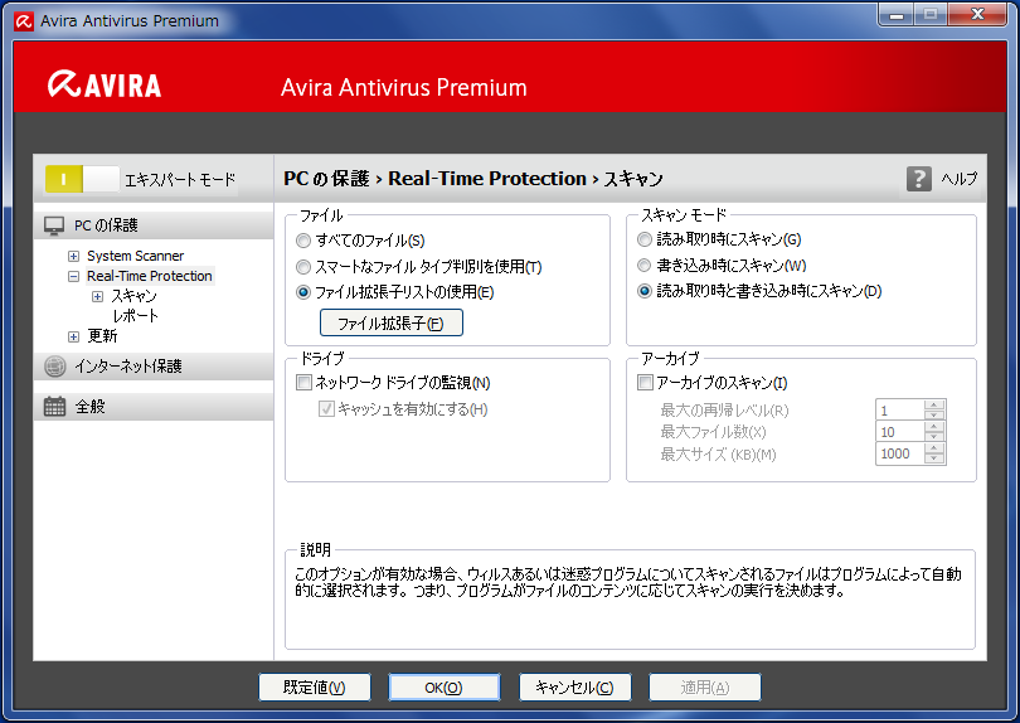1020x723 pixels.
Task: Click the キャンセル(C) button
Action: coord(574,687)
